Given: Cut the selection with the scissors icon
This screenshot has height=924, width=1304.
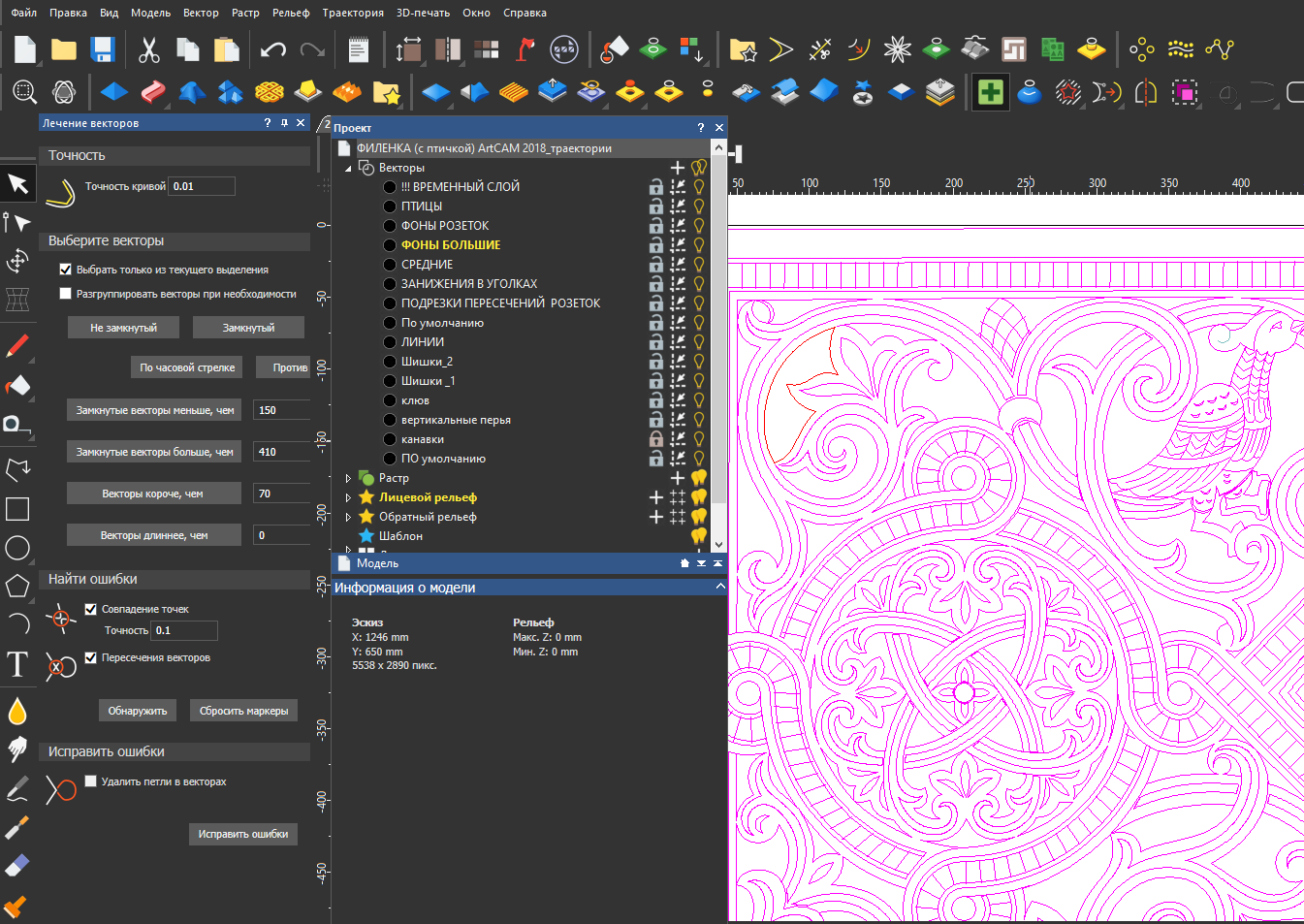Looking at the screenshot, I should 149,49.
